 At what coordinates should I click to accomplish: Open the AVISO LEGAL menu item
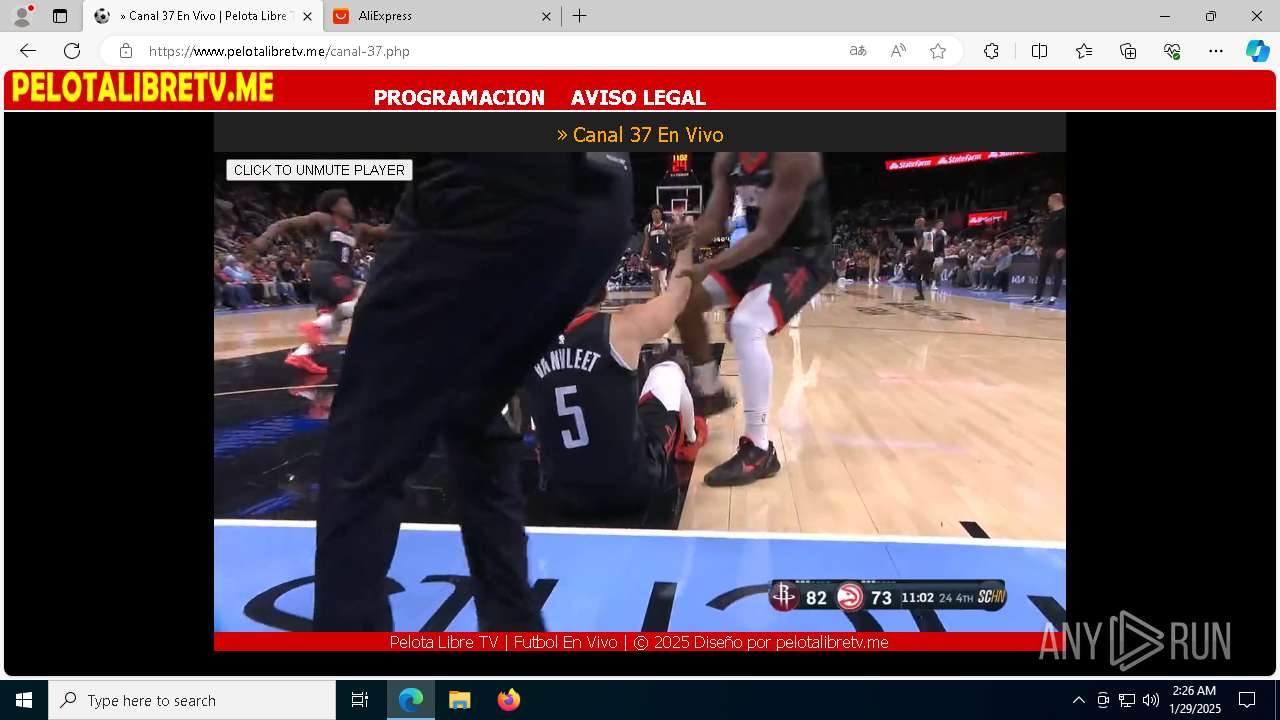pyautogui.click(x=638, y=98)
